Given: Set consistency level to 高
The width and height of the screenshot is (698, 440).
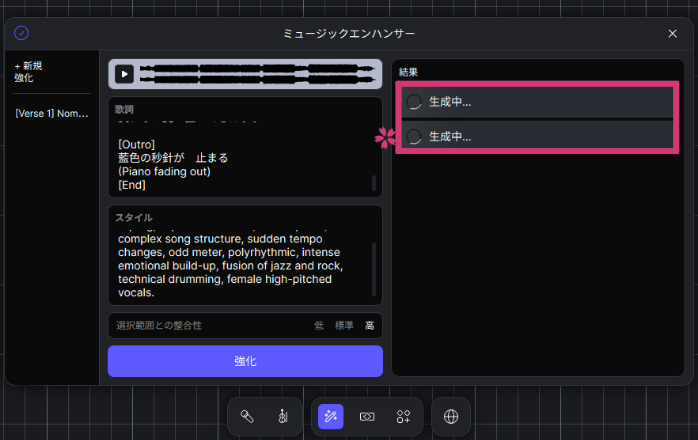Looking at the screenshot, I should [x=369, y=326].
